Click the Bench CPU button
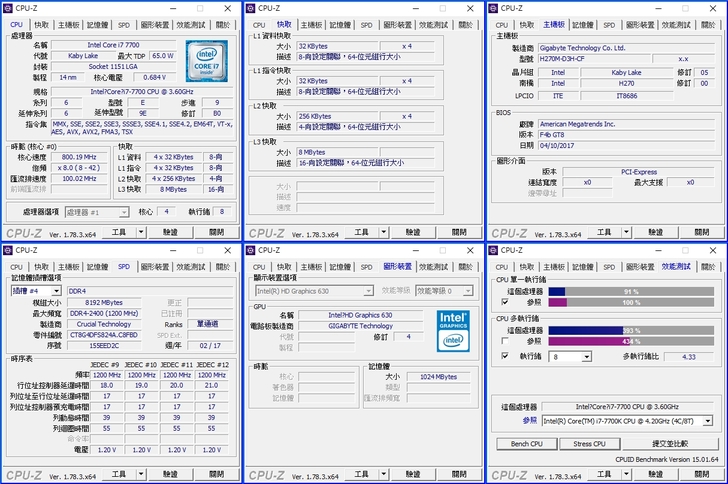 pyautogui.click(x=526, y=444)
